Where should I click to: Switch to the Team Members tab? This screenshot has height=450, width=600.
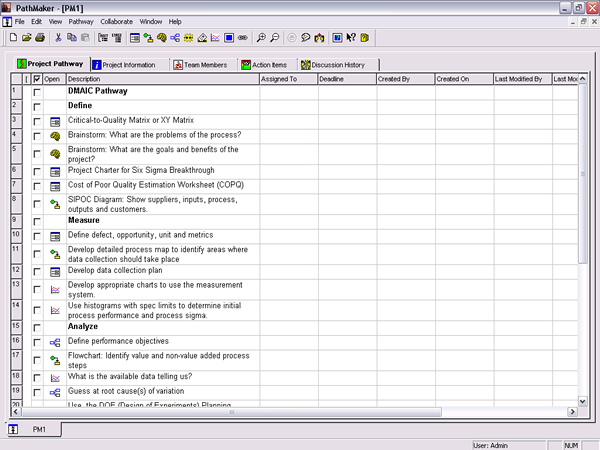point(203,65)
